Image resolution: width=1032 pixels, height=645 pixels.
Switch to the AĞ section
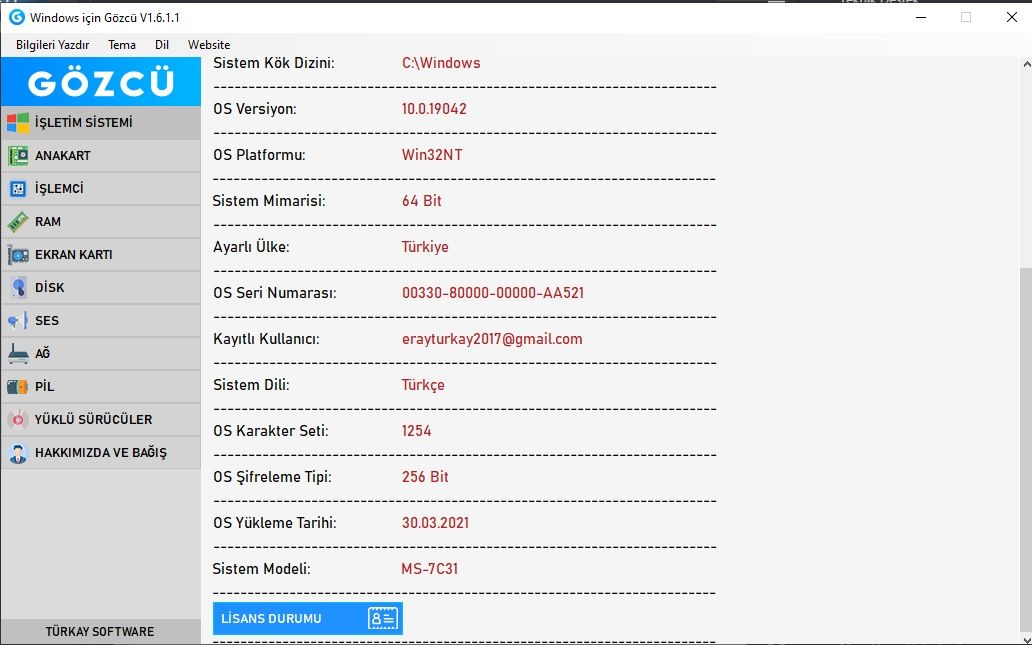(101, 353)
